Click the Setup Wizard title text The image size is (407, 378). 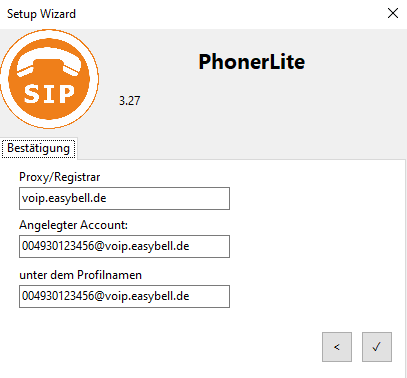pyautogui.click(x=41, y=14)
